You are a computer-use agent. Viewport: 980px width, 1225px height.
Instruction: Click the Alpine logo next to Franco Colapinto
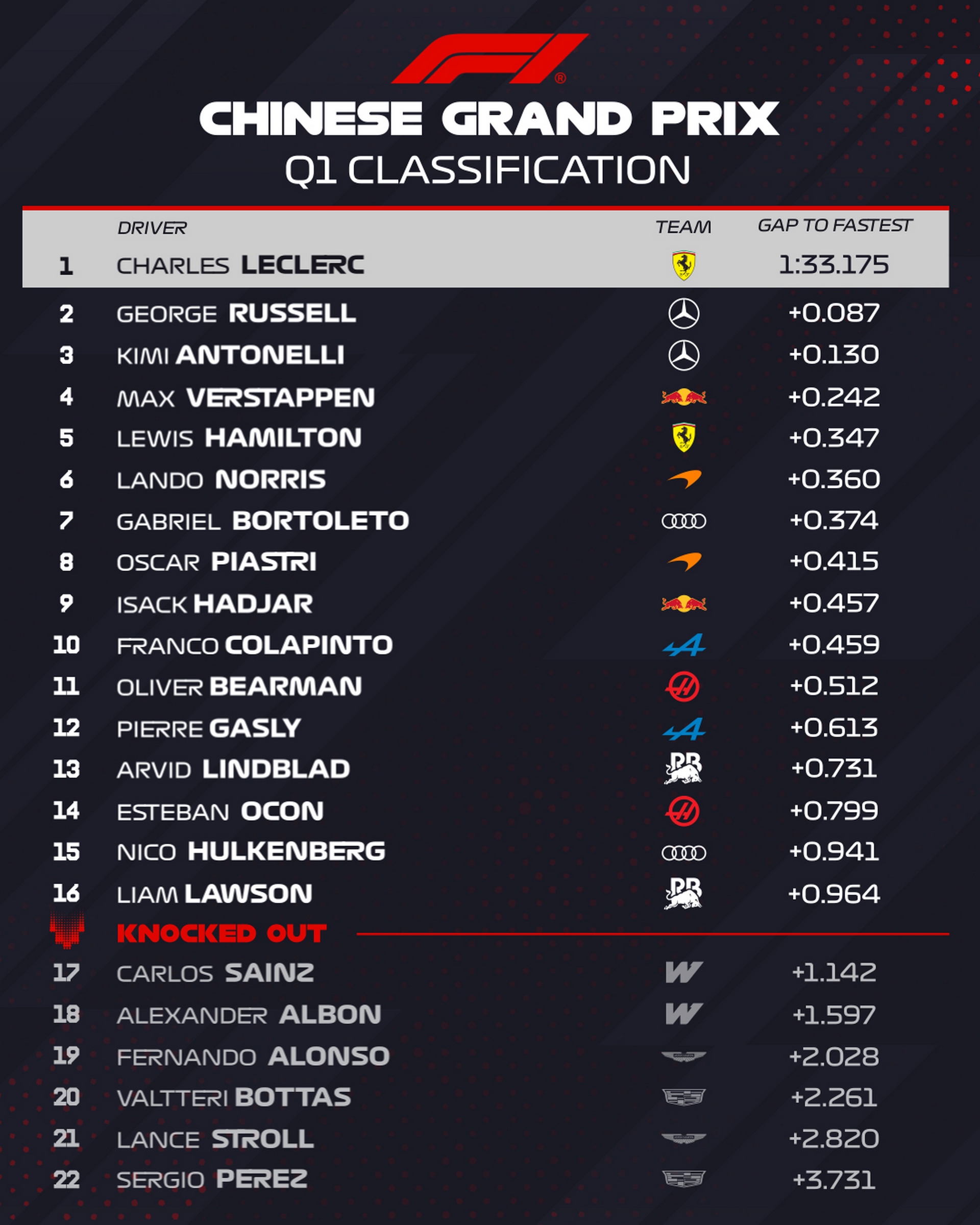[683, 645]
